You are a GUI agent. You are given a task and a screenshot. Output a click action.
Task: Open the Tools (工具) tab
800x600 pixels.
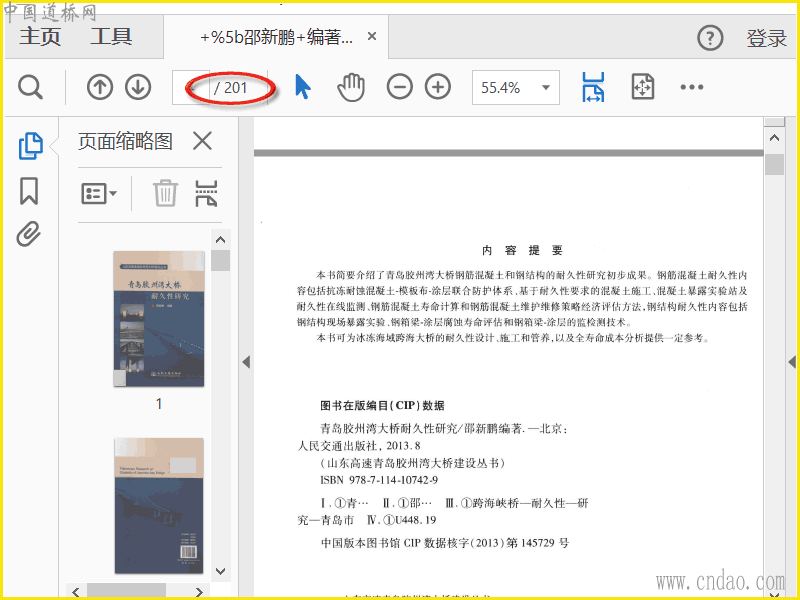tap(111, 37)
